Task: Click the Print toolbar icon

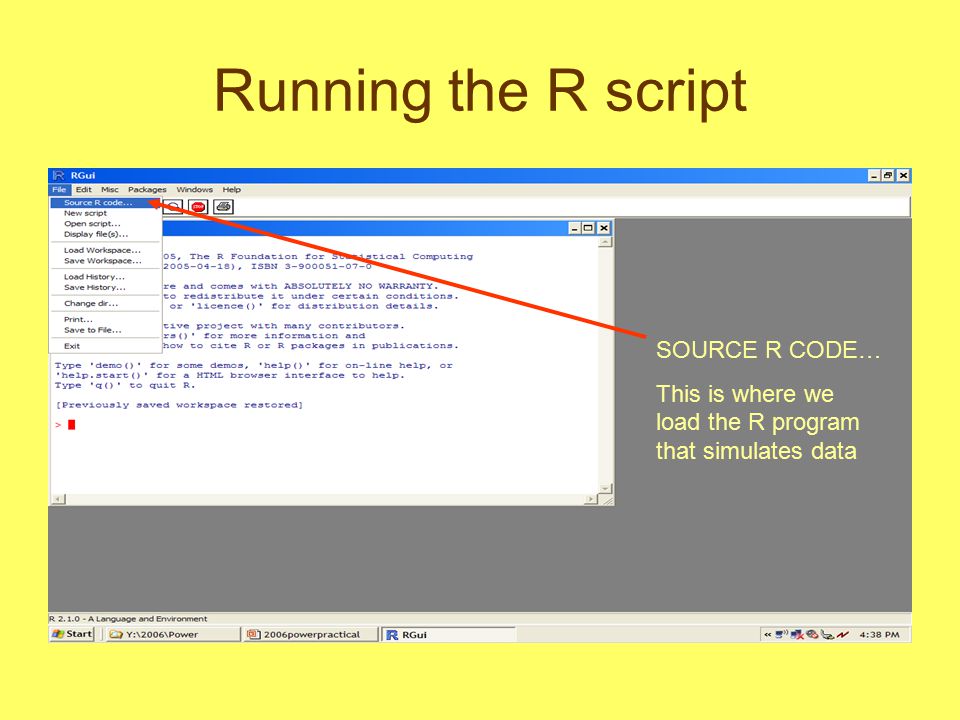Action: tap(223, 207)
